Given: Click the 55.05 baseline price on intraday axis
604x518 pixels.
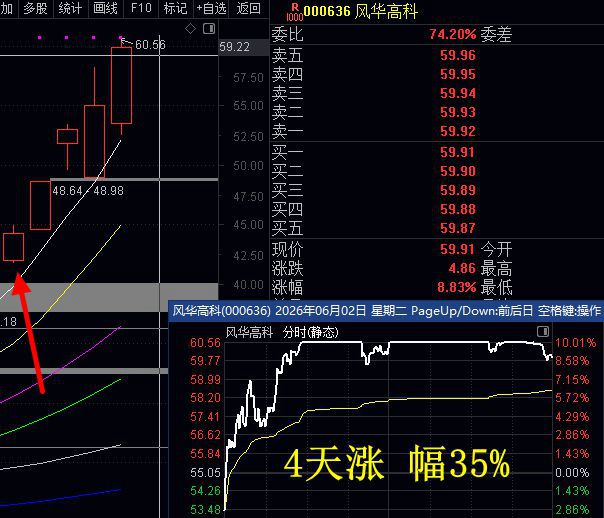Looking at the screenshot, I should click(x=205, y=473).
